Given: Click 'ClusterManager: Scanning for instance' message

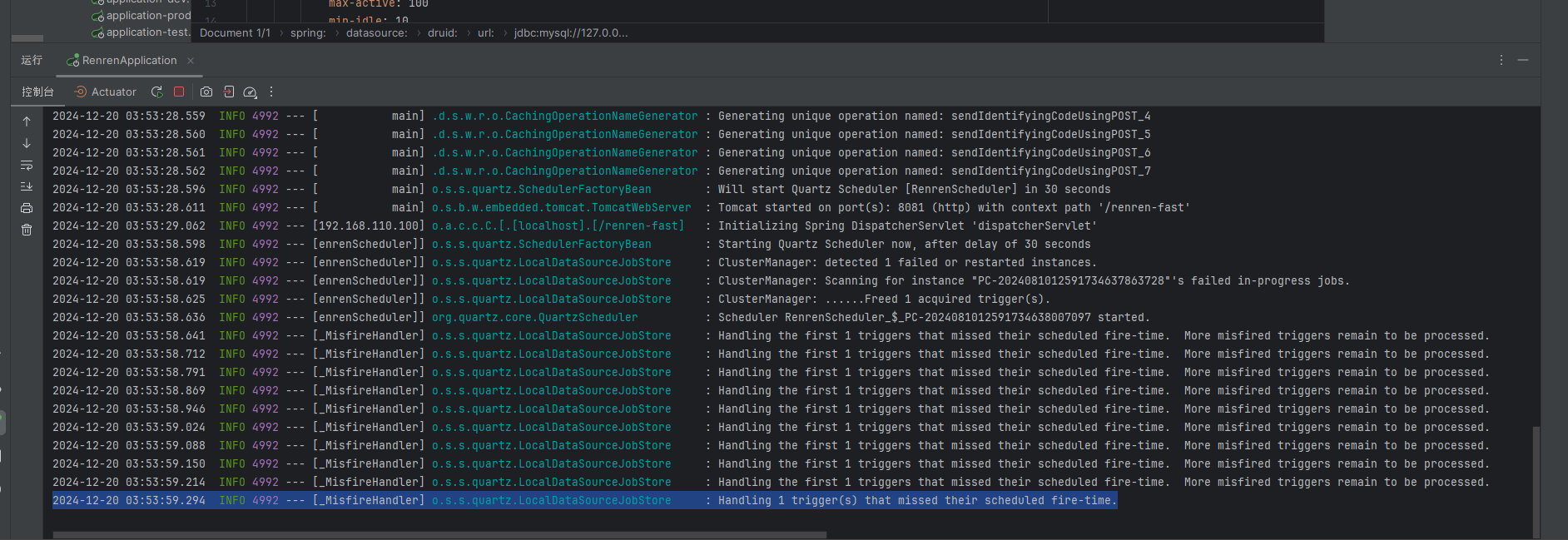Looking at the screenshot, I should click(x=1034, y=280).
